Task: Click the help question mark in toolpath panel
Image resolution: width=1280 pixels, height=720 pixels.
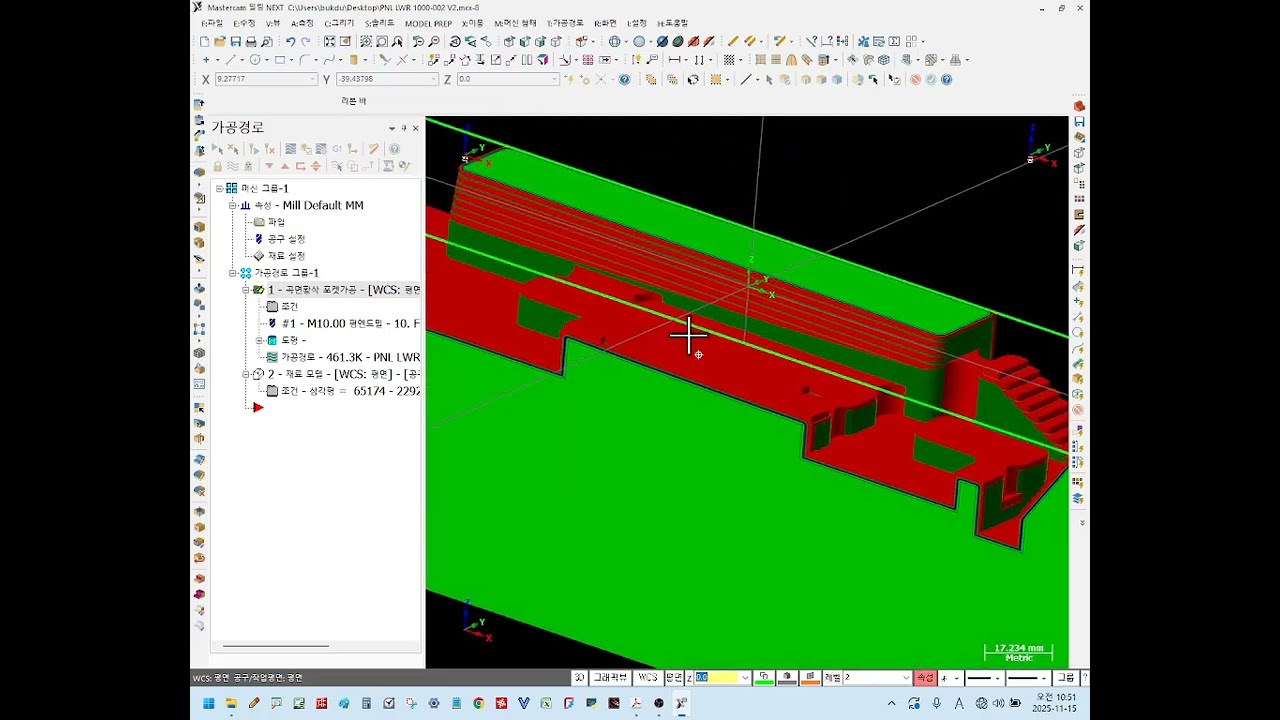Action: click(394, 149)
